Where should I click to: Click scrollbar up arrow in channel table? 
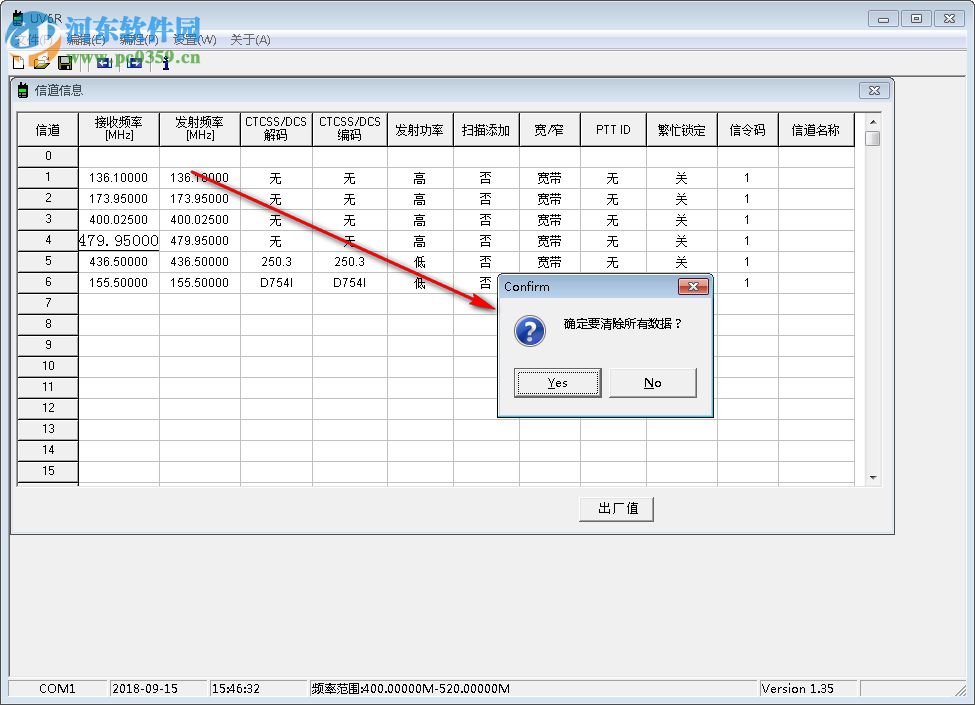[x=873, y=122]
